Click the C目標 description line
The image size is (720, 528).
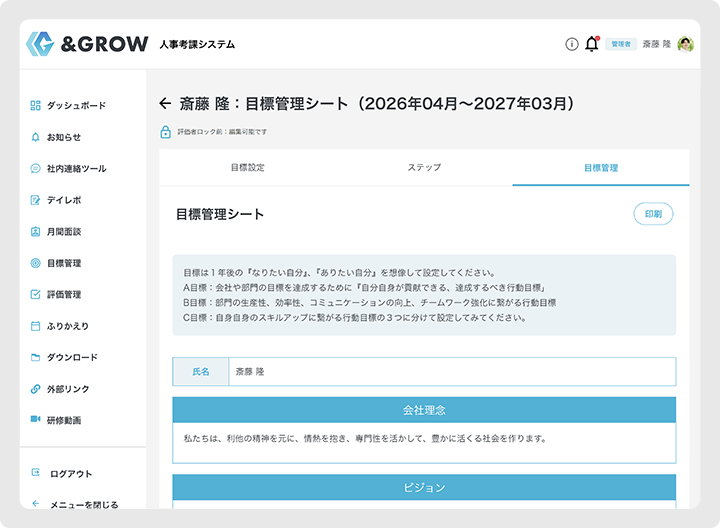click(x=355, y=318)
